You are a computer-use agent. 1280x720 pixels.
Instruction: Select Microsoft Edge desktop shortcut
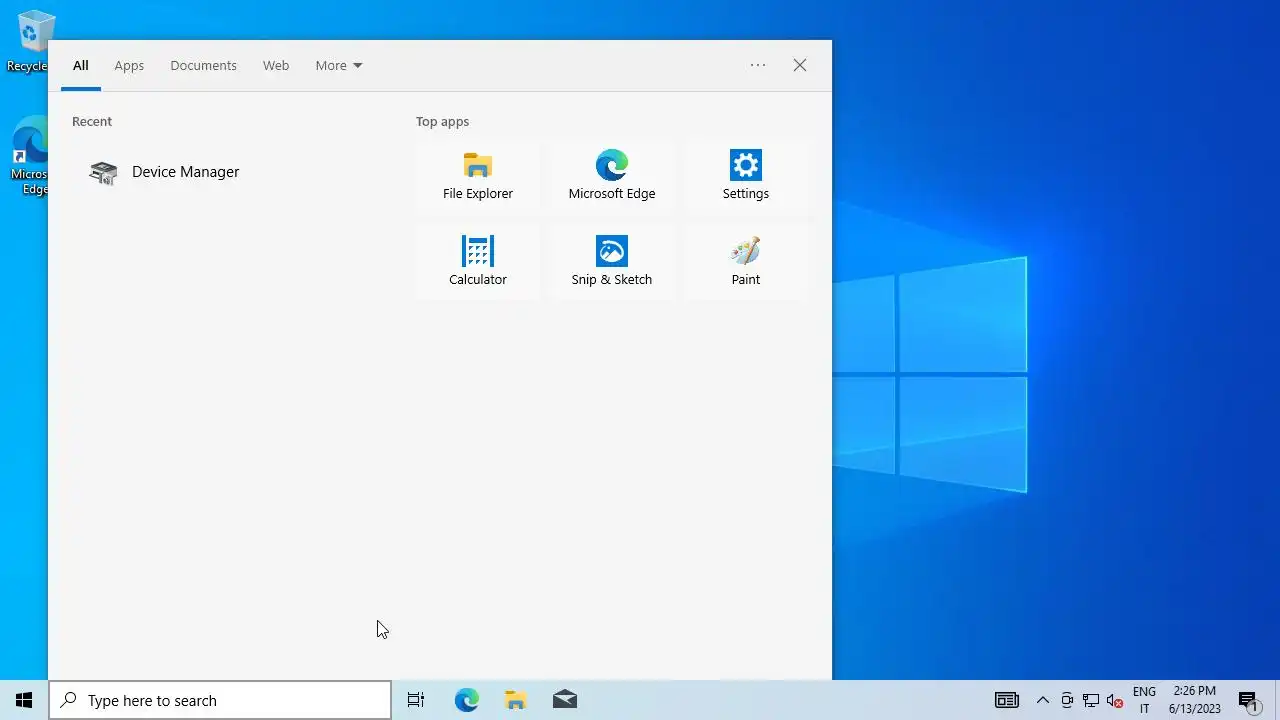(30, 157)
